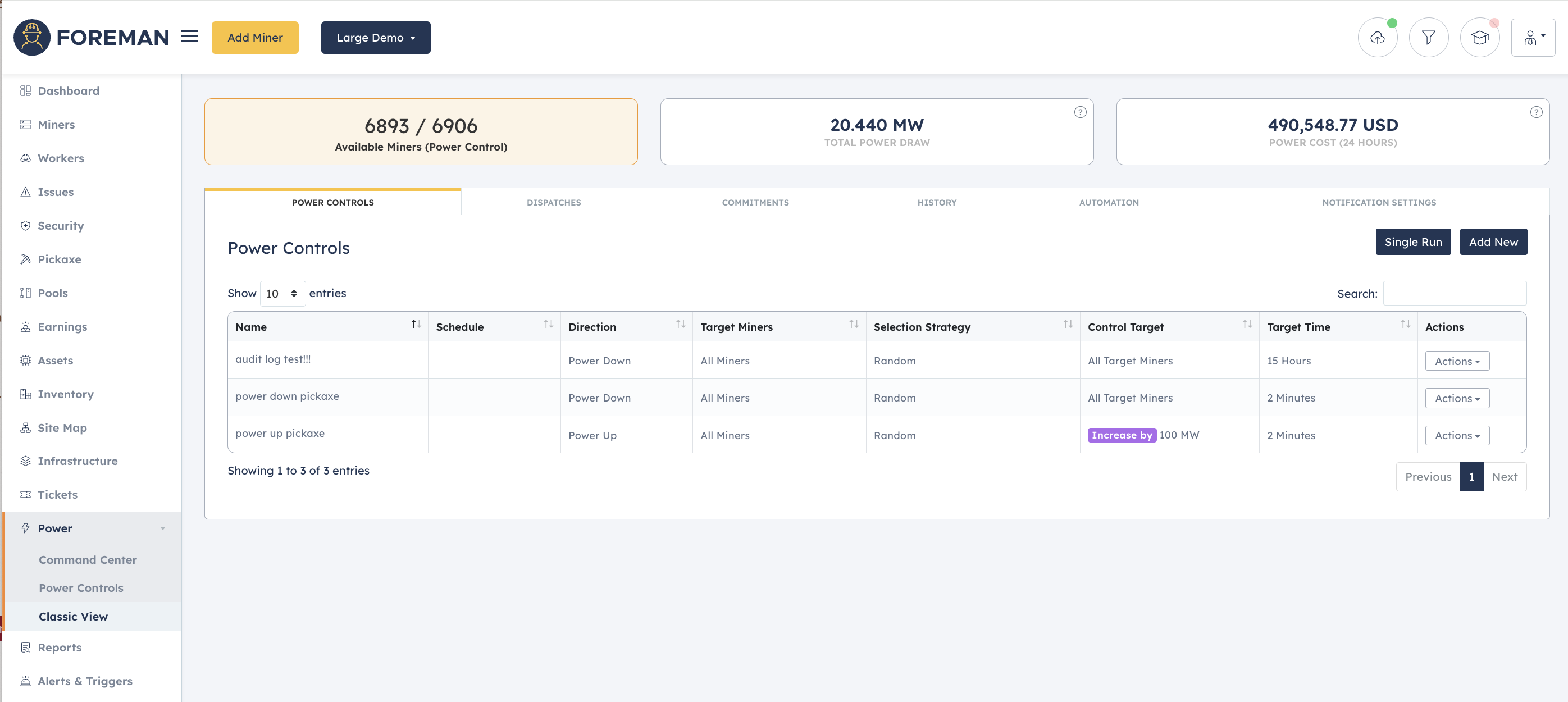
Task: Click the Reports sidebar icon
Action: pyautogui.click(x=26, y=647)
